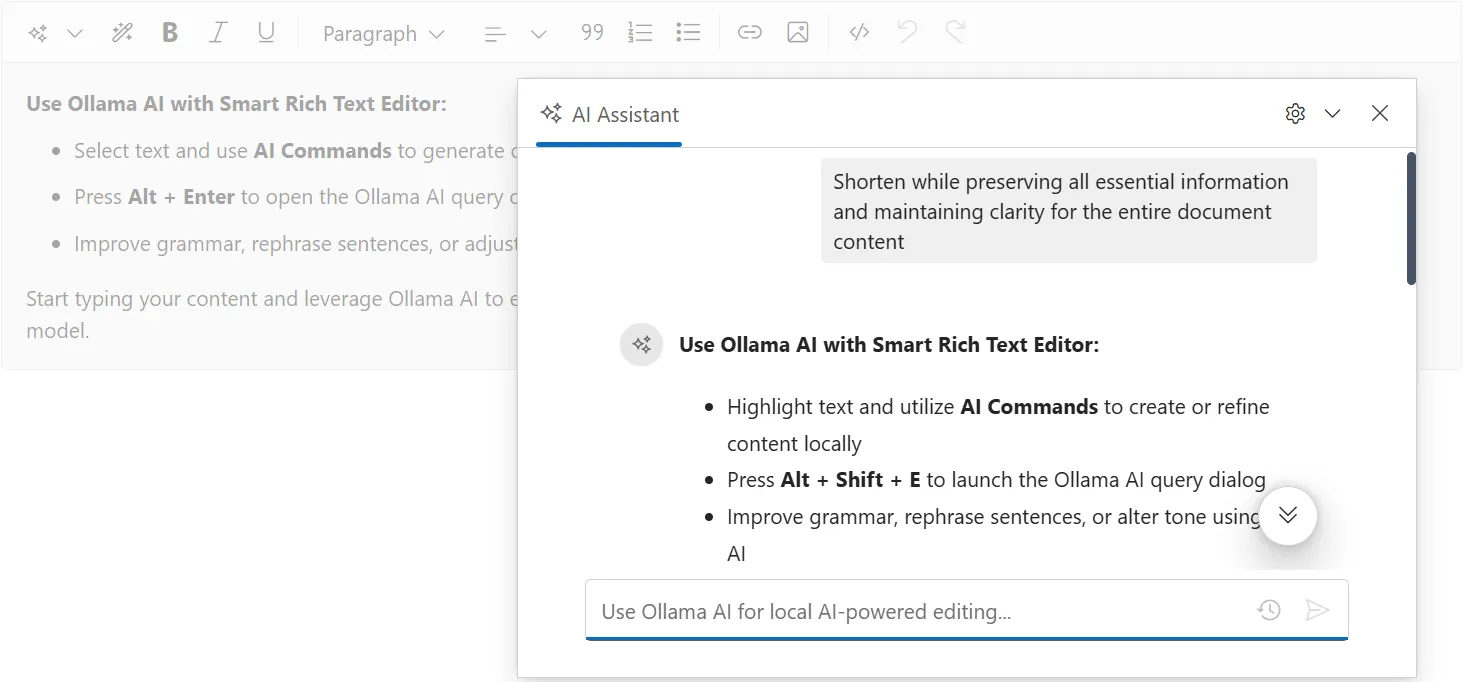Send the prompt with paper plane icon

(1318, 610)
